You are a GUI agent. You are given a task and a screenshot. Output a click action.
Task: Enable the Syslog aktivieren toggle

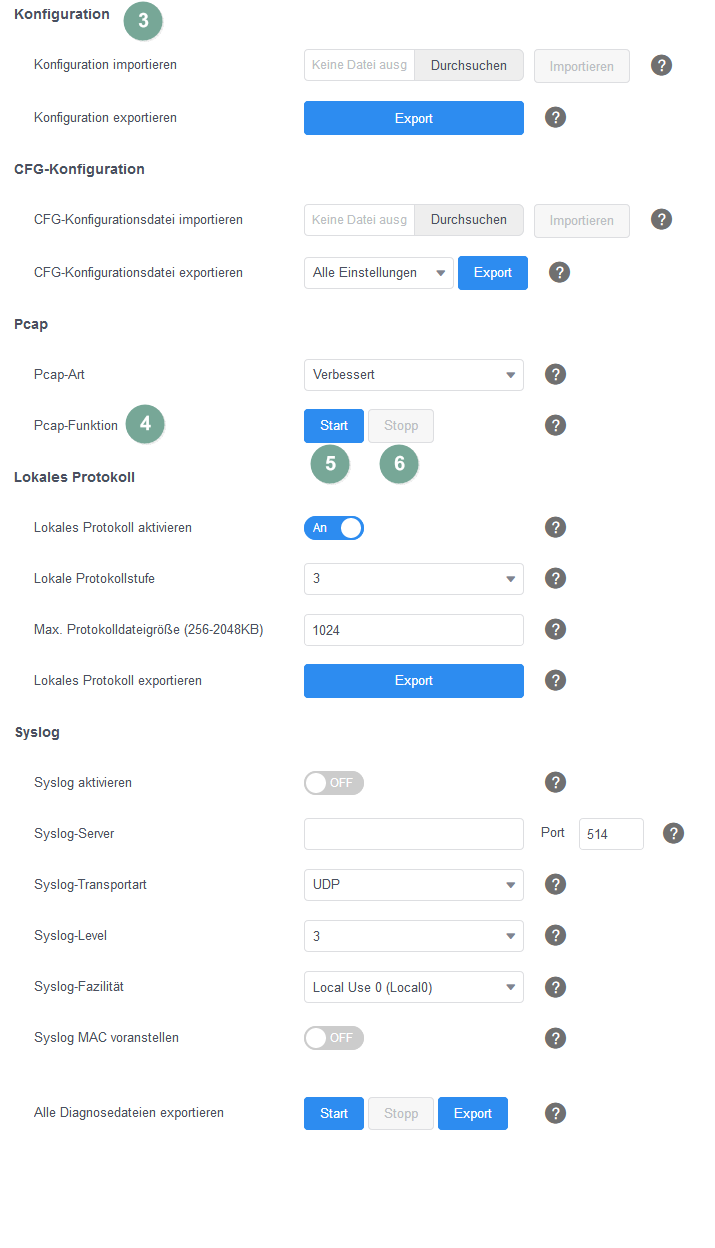pos(334,783)
